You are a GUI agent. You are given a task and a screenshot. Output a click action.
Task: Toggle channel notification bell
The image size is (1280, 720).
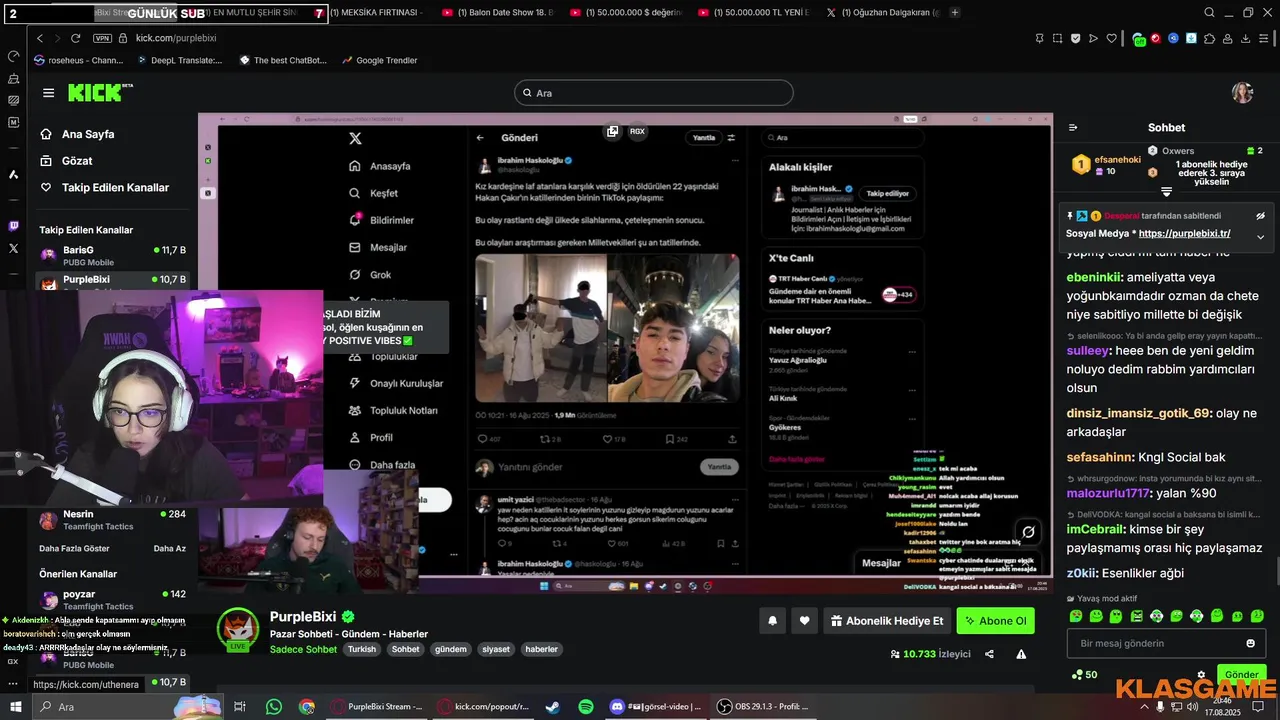(772, 621)
